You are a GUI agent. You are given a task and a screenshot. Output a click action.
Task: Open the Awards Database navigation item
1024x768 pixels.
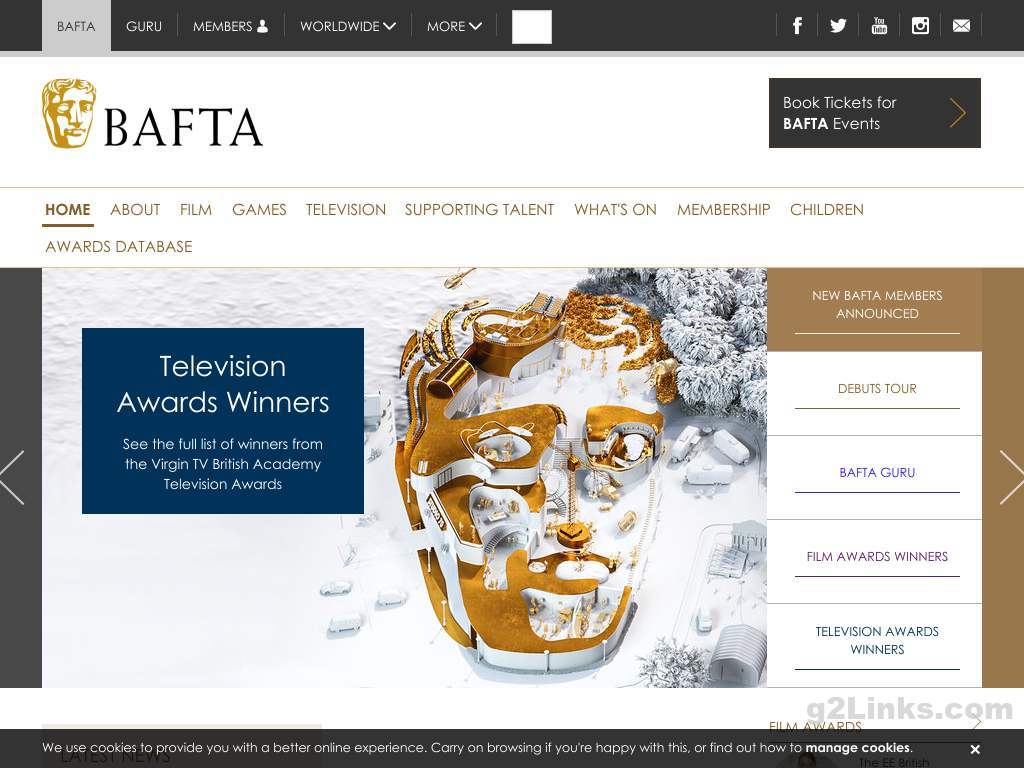119,247
